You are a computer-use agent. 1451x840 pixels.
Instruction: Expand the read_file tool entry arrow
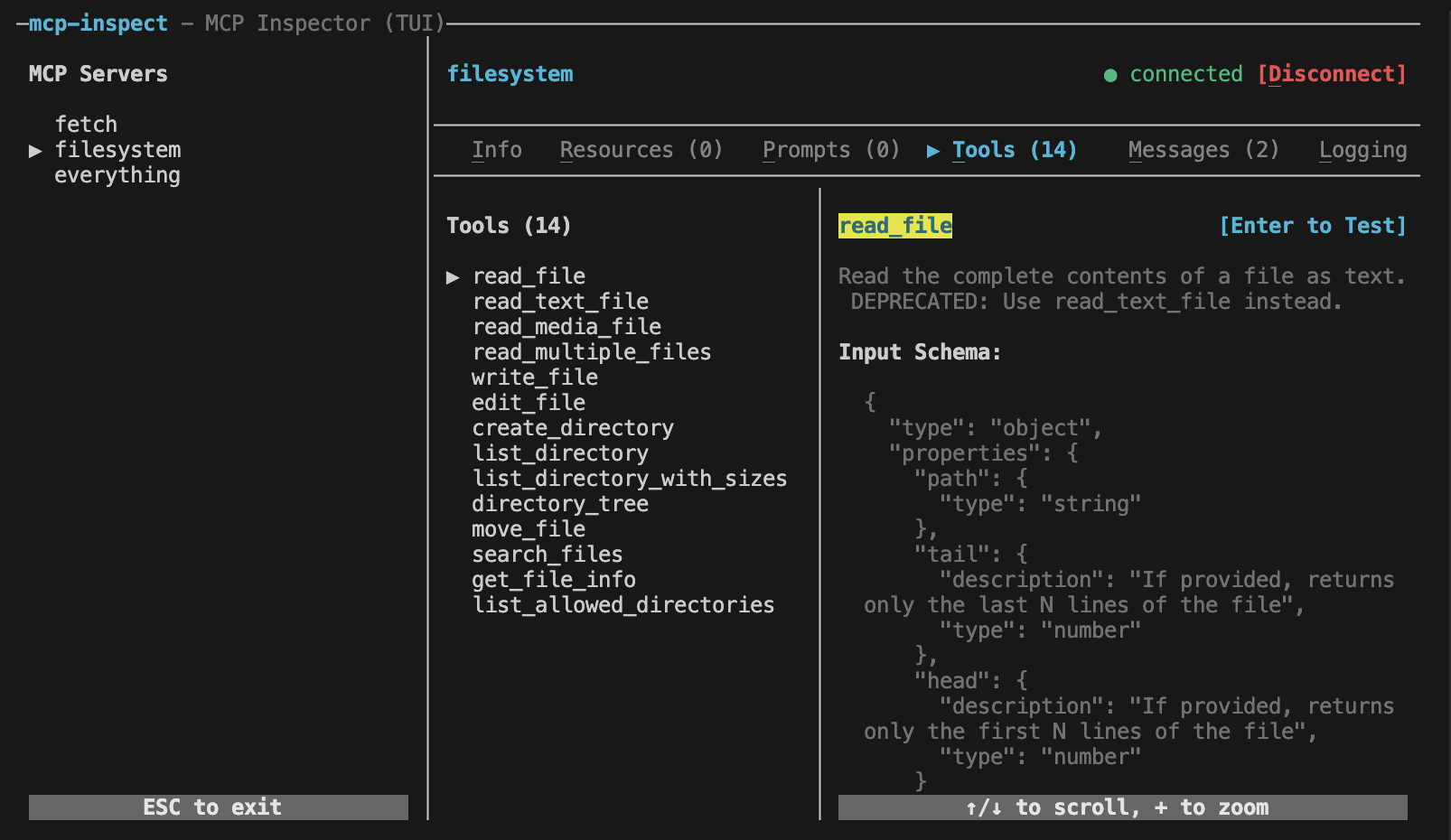(454, 276)
